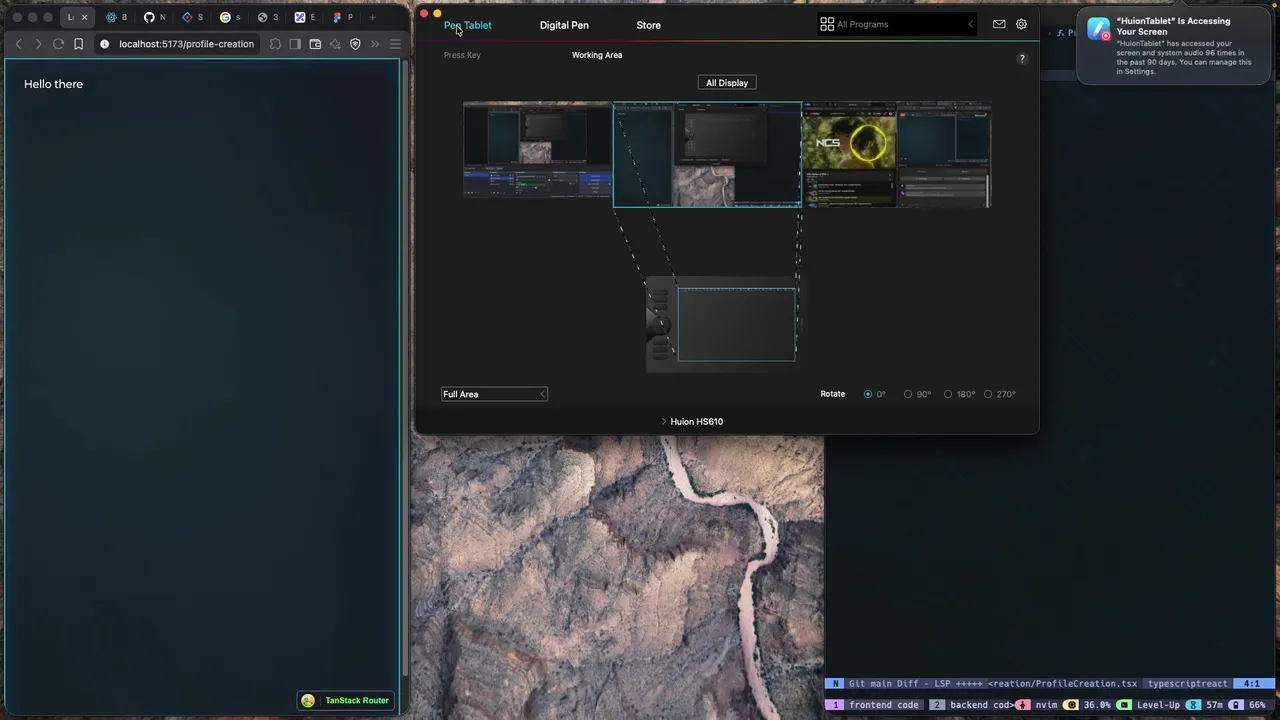Select the display thumbnail showing NCS logo
This screenshot has height=720, width=1280.
[849, 155]
